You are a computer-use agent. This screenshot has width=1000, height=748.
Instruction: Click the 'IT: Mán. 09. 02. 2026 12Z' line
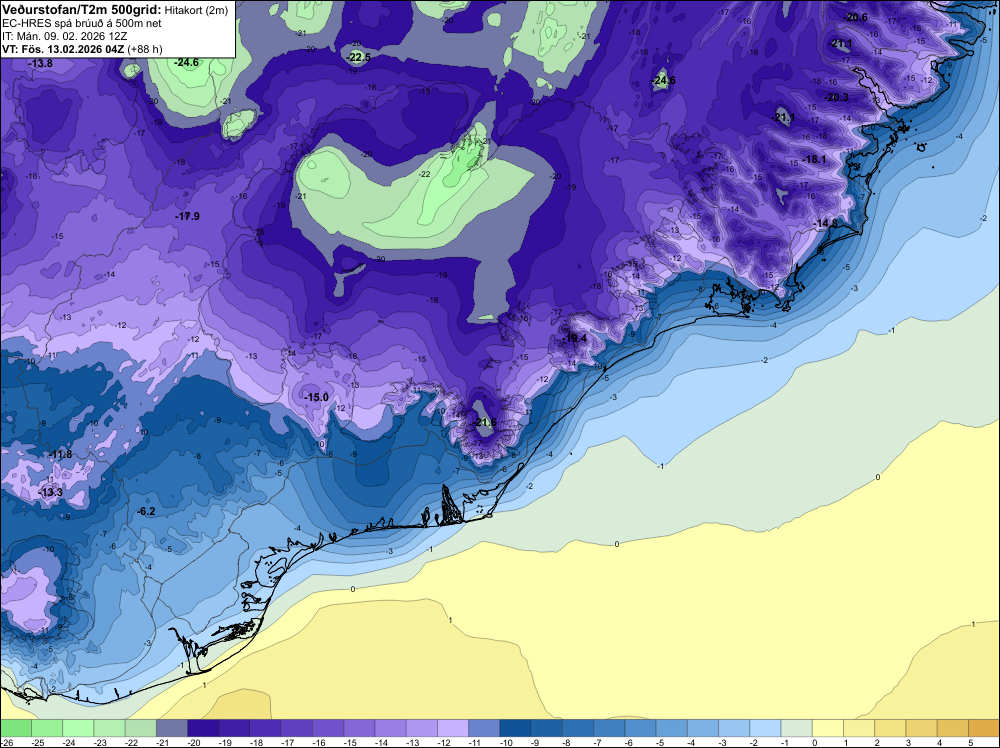tap(65, 36)
